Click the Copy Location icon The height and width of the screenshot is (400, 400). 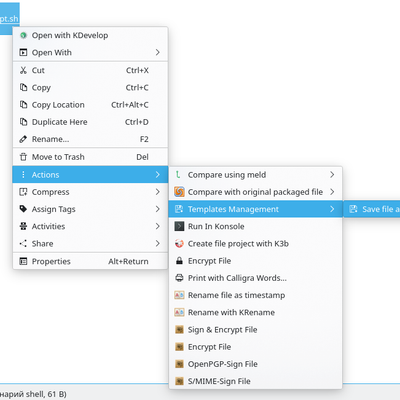click(23, 105)
